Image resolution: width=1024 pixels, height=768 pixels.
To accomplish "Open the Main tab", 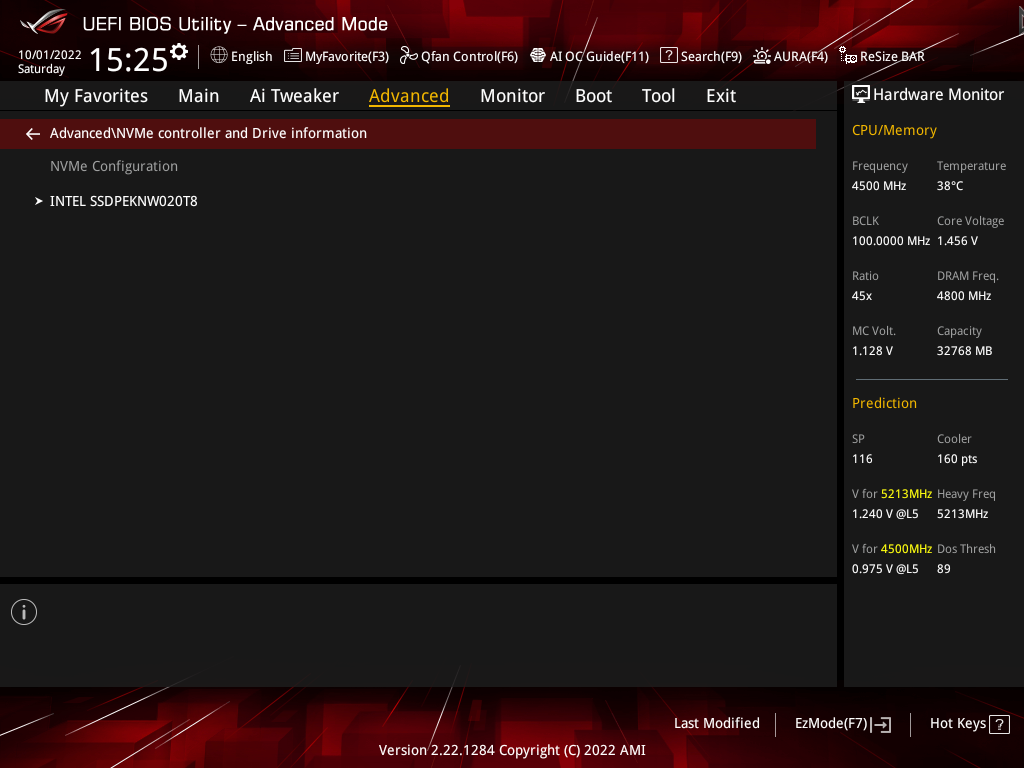I will [198, 96].
